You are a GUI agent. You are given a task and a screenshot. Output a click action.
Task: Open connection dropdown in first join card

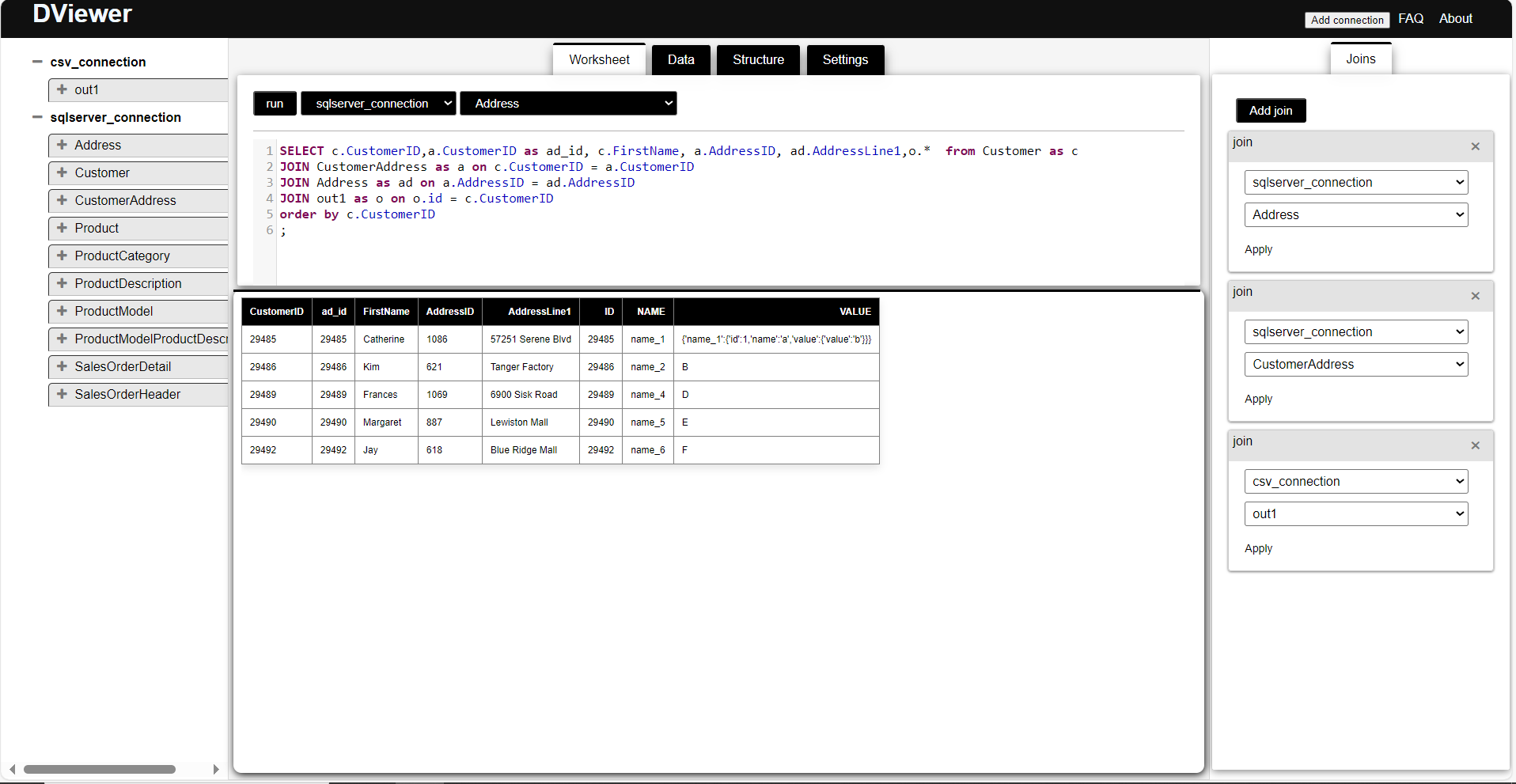coord(1356,182)
